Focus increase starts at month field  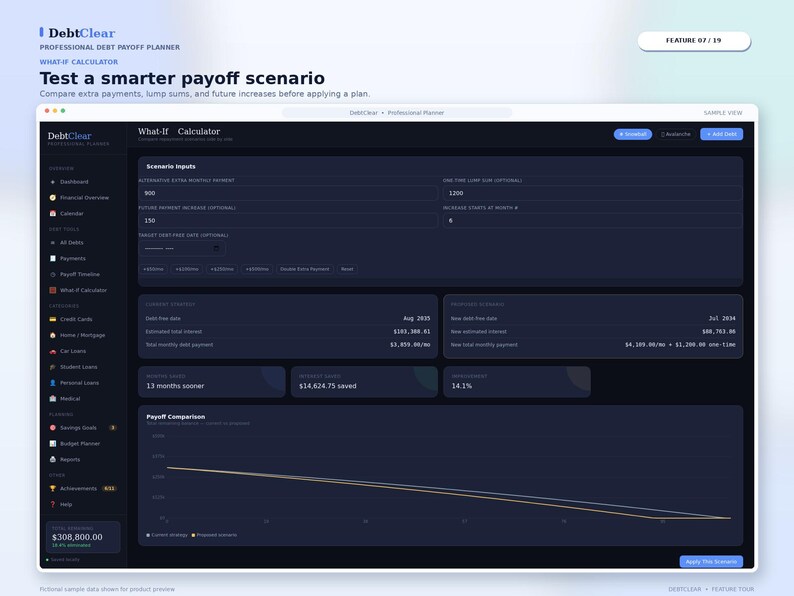coord(592,220)
